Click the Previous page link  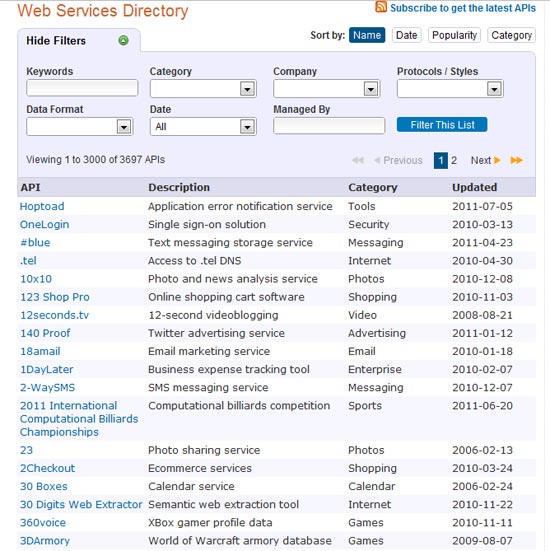tap(403, 160)
